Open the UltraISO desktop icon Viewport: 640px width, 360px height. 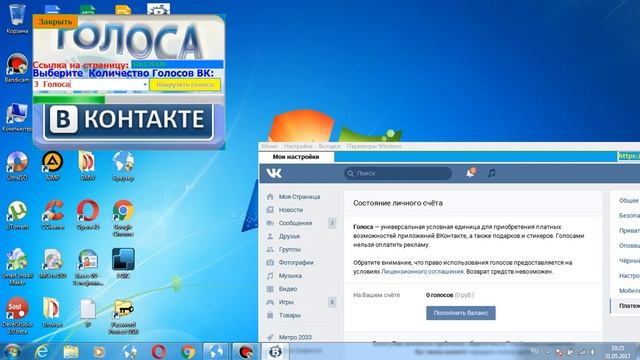point(17,166)
